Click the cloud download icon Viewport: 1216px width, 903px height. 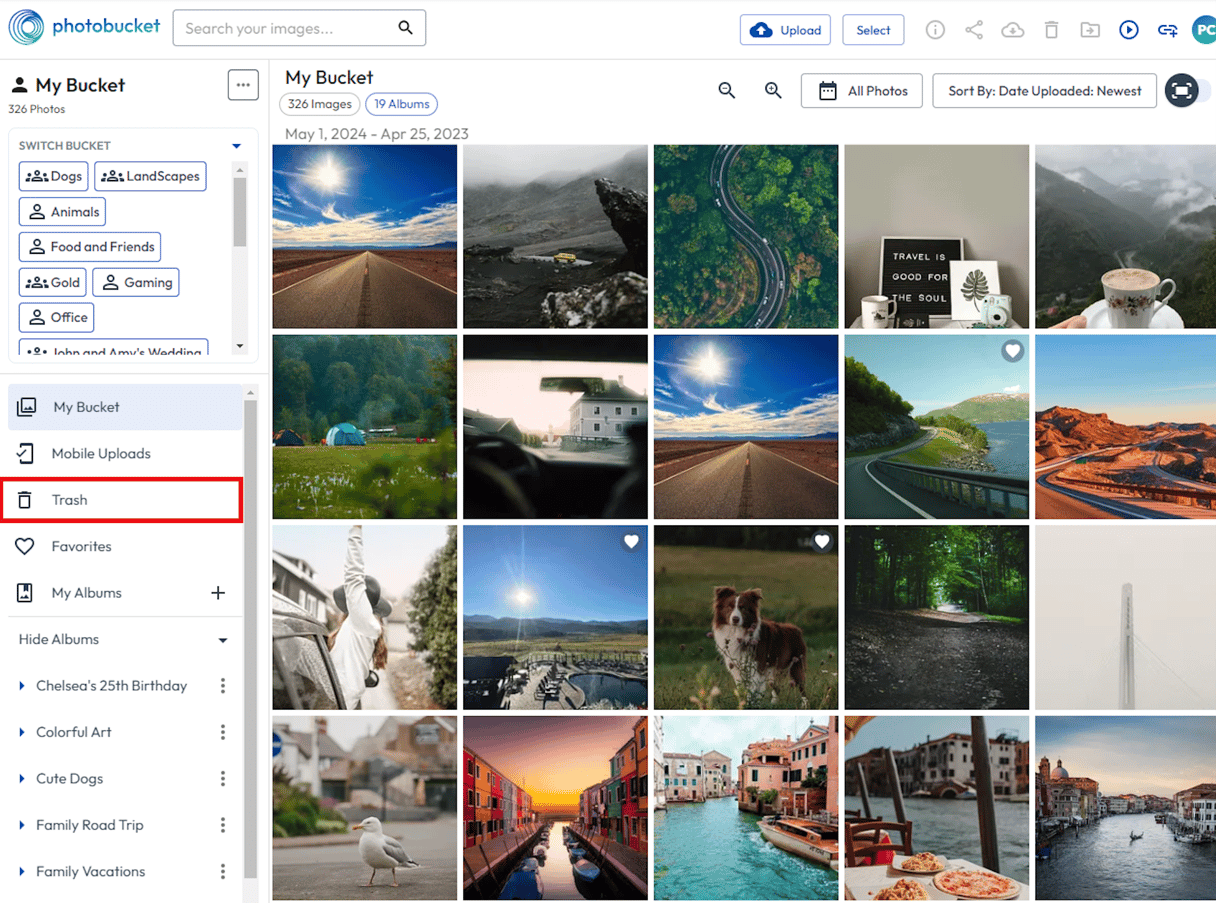click(1012, 30)
